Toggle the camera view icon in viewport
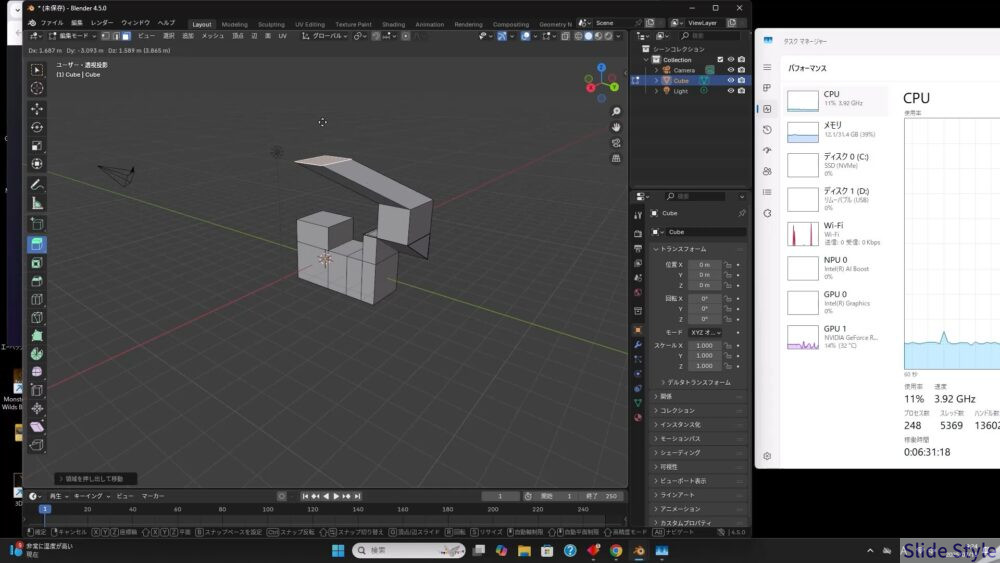Screen dimensions: 1000x563 point(616,143)
